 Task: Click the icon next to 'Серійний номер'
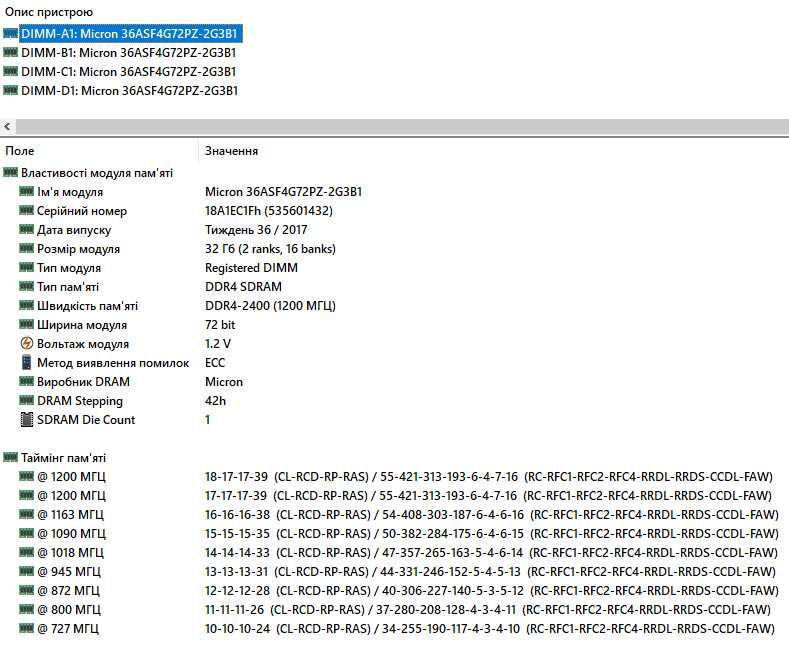pos(27,210)
